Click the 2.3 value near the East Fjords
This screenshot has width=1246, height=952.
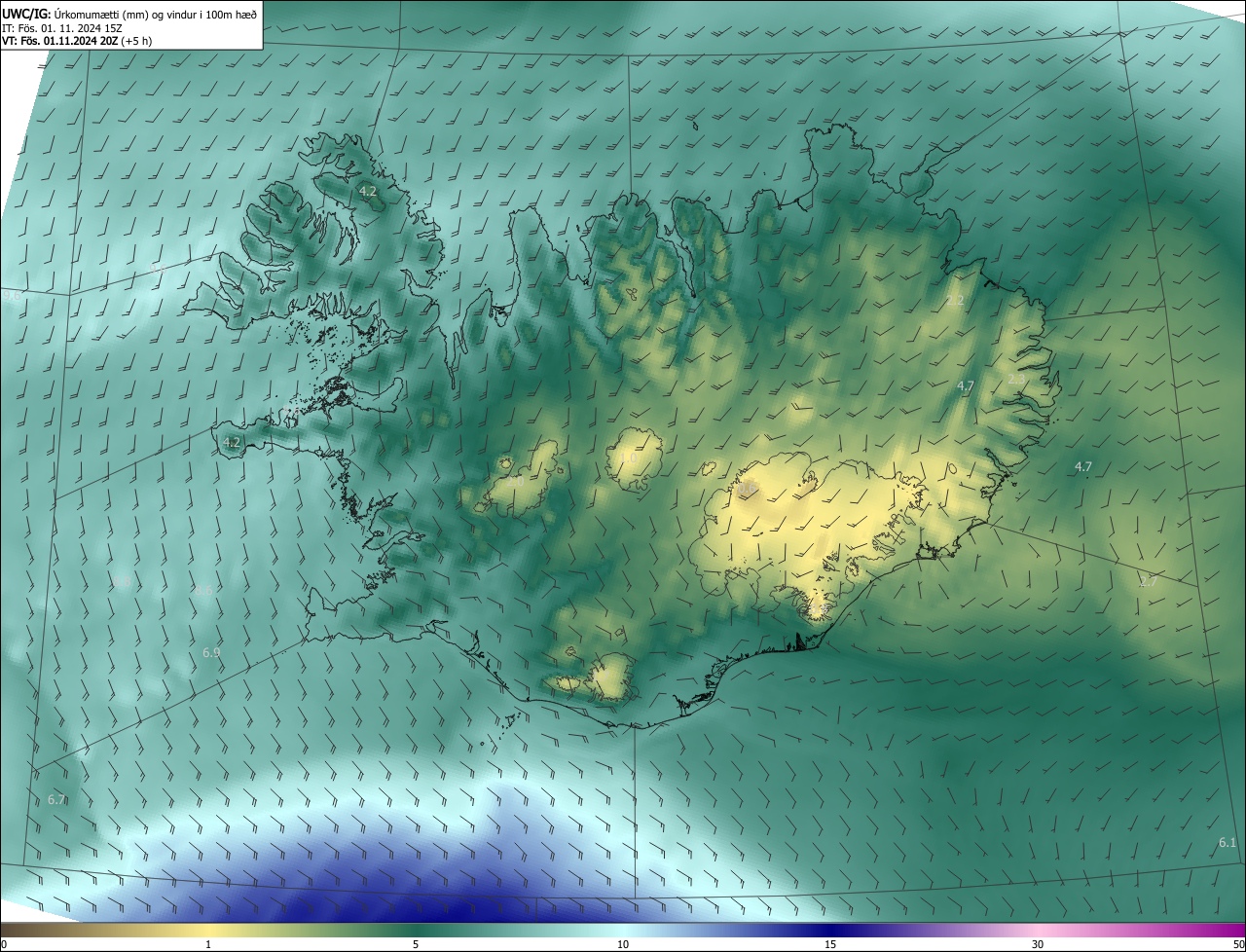(x=1015, y=379)
